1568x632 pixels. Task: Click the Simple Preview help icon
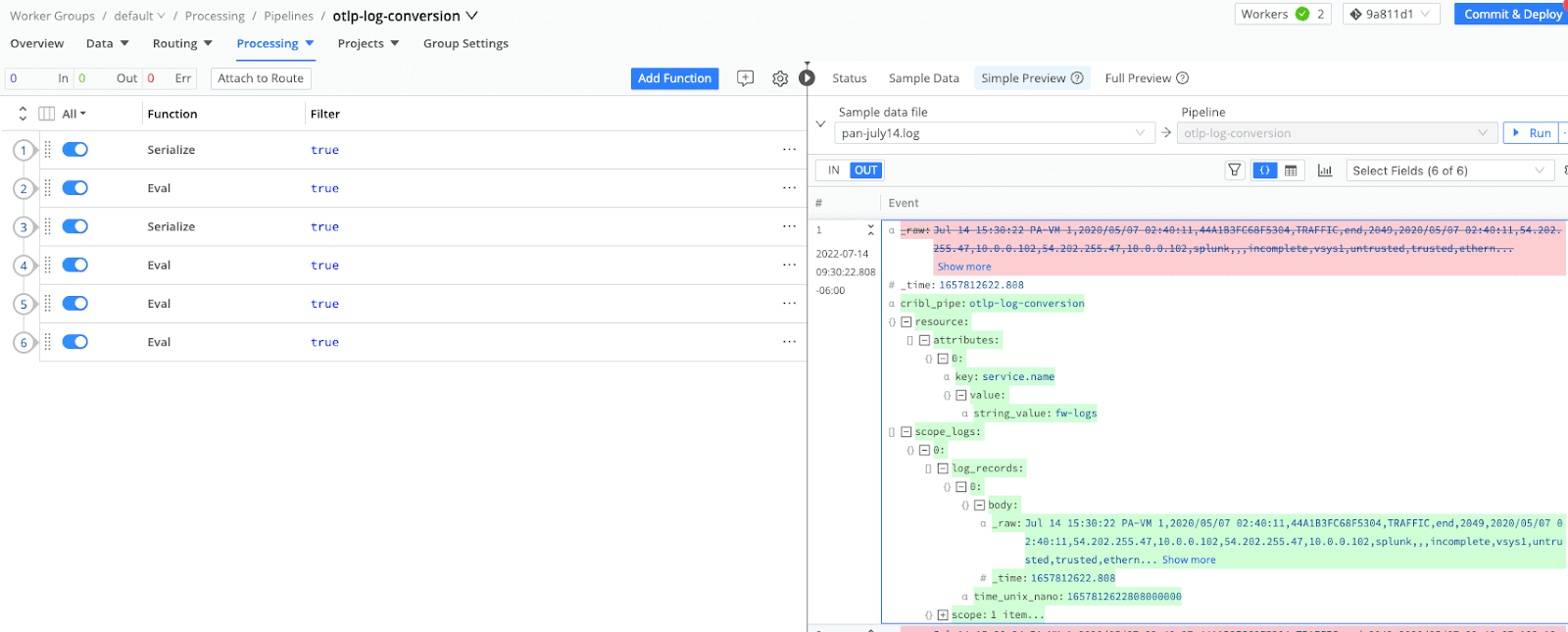[x=1077, y=78]
